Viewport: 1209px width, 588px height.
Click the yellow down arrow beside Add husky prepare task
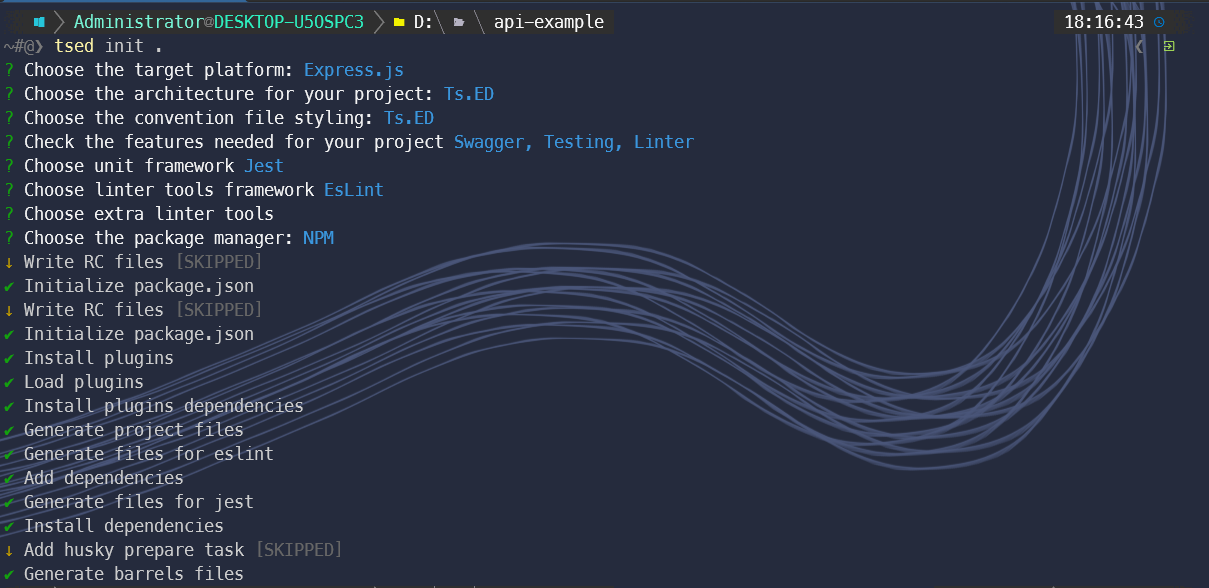tap(9, 550)
